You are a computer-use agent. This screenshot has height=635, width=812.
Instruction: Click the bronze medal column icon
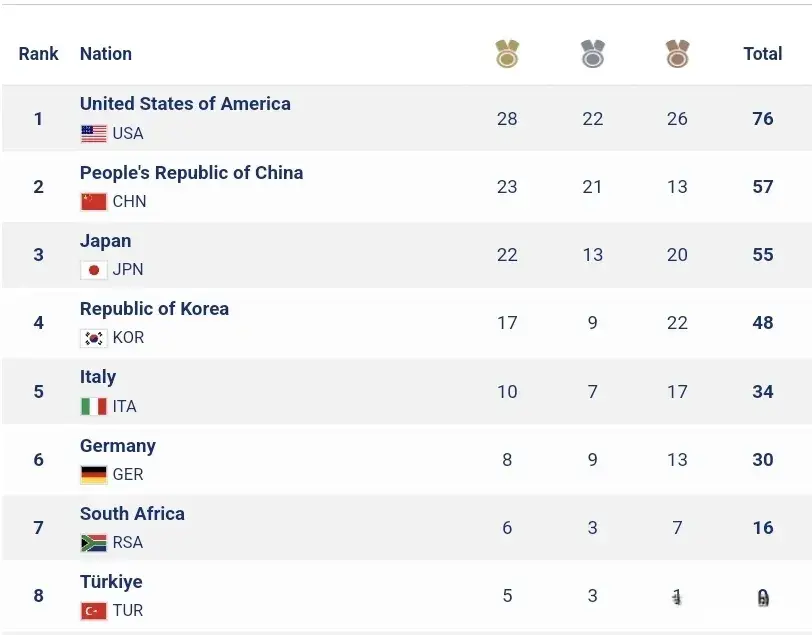coord(677,53)
